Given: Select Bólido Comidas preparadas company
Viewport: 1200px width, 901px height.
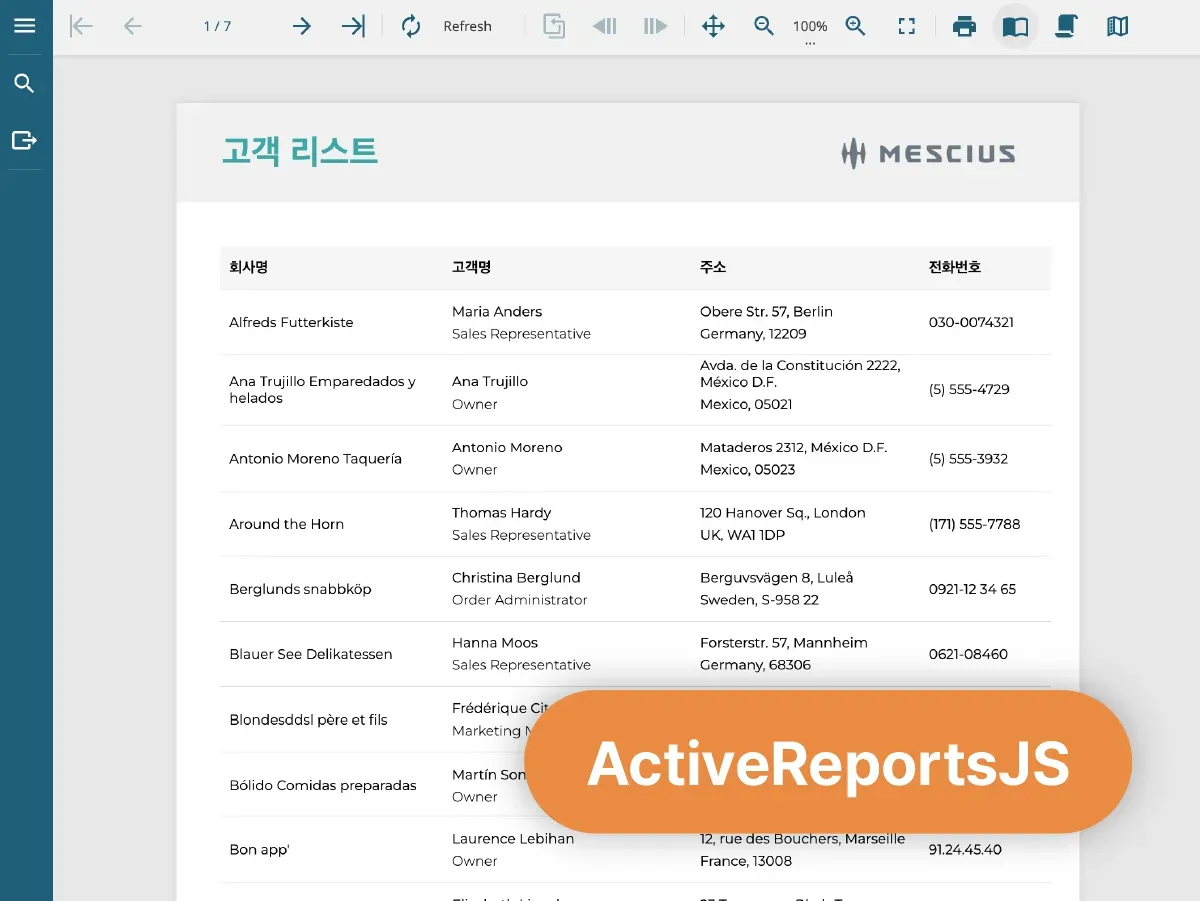Looking at the screenshot, I should (322, 785).
